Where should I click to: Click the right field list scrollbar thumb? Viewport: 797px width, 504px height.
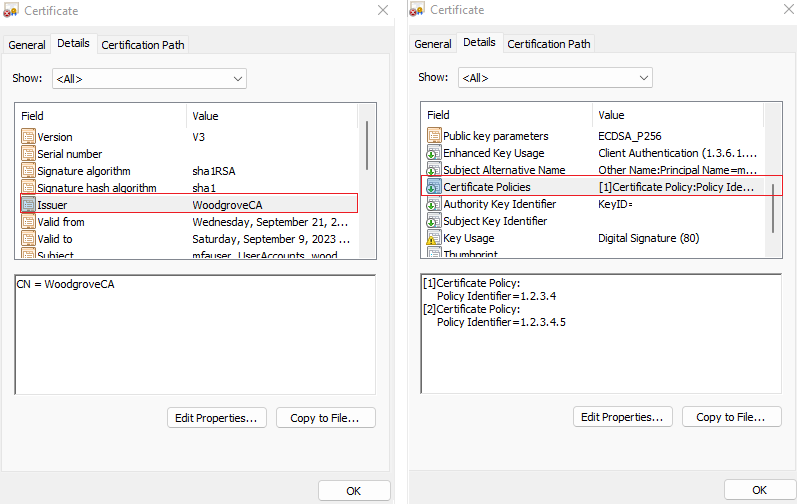(x=773, y=209)
